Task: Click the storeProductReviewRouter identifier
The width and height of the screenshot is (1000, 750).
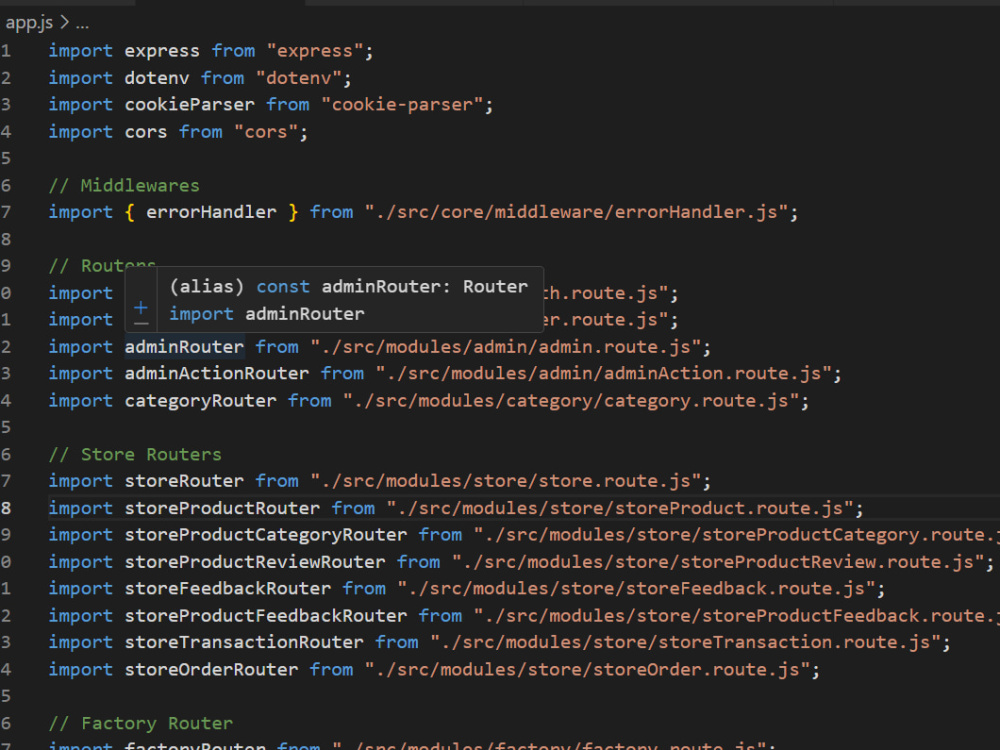Action: click(254, 562)
